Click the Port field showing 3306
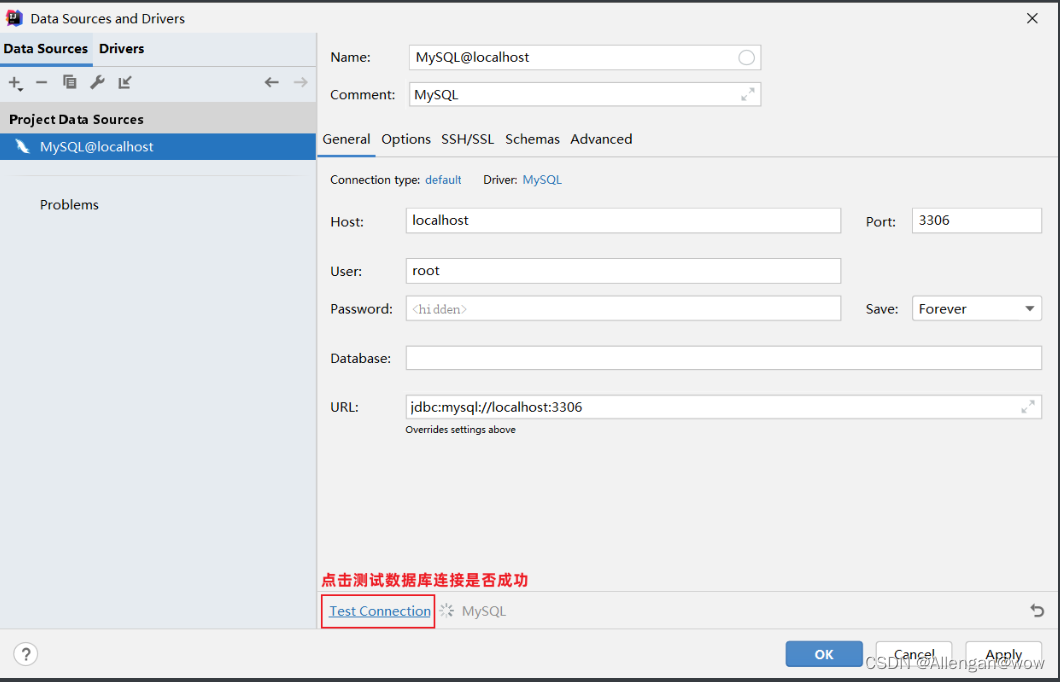Viewport: 1060px width, 682px height. coord(977,221)
